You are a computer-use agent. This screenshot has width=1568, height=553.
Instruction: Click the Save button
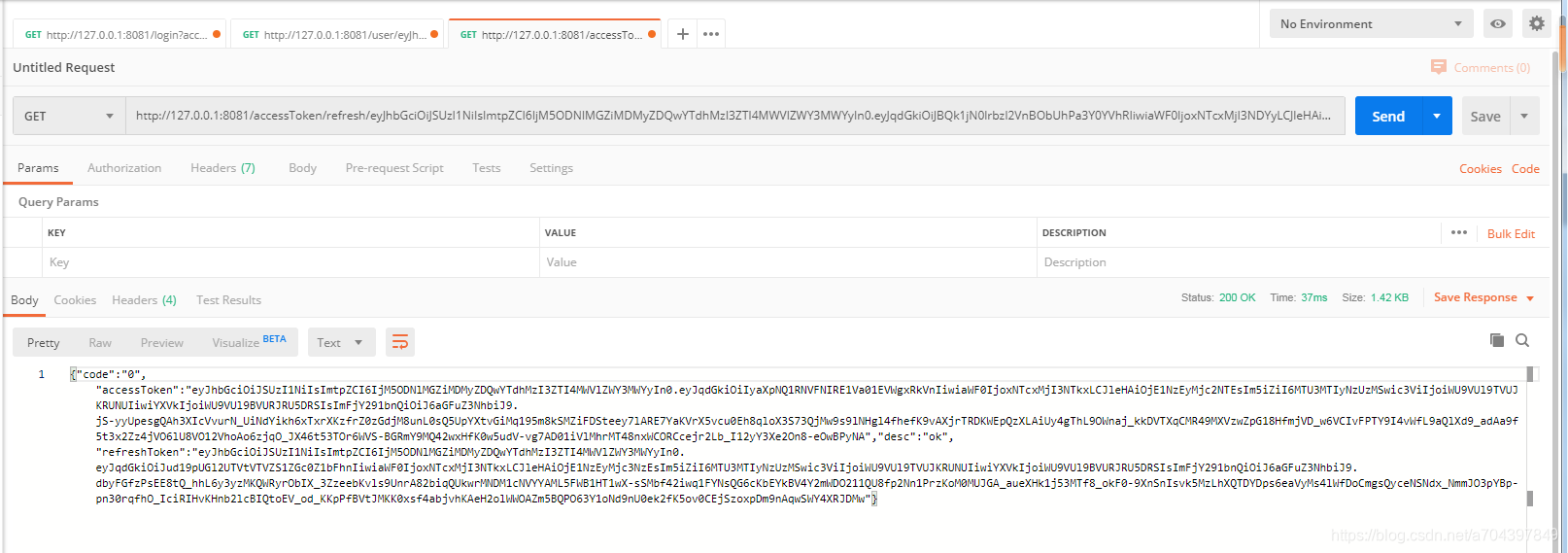click(1485, 116)
